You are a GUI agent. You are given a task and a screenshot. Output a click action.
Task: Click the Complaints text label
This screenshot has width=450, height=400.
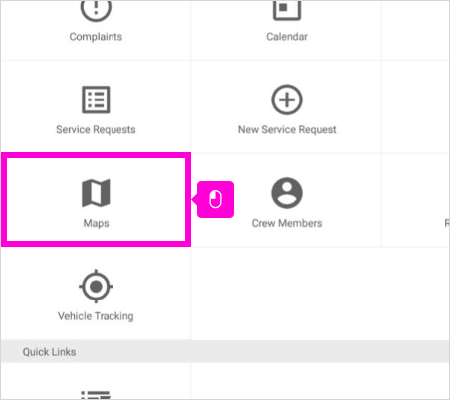point(96,37)
